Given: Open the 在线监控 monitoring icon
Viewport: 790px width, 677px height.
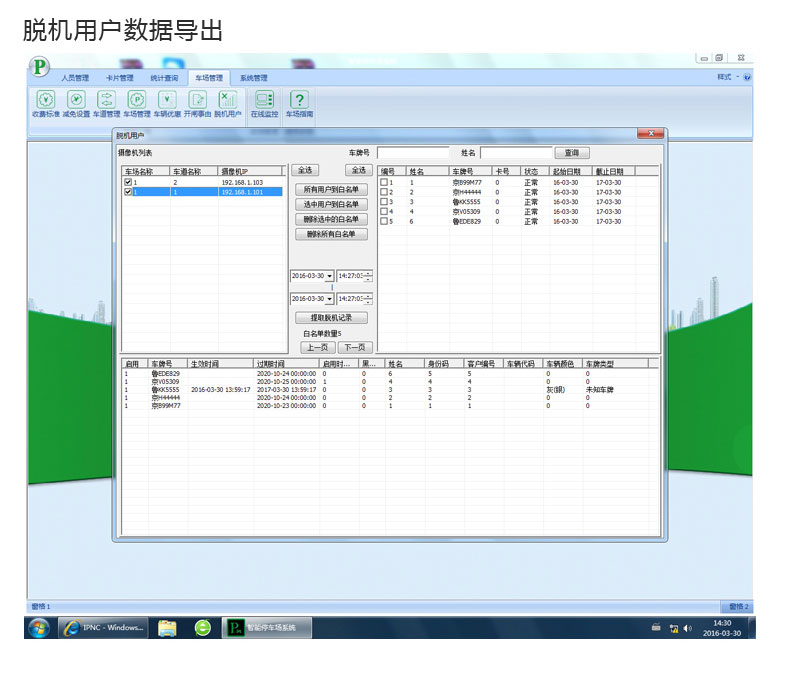Looking at the screenshot, I should click(x=264, y=99).
